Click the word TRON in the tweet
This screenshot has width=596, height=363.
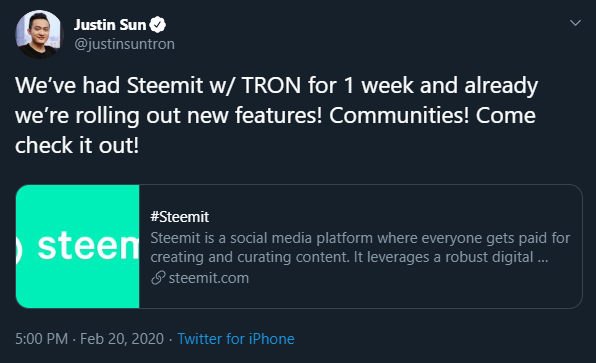point(271,85)
